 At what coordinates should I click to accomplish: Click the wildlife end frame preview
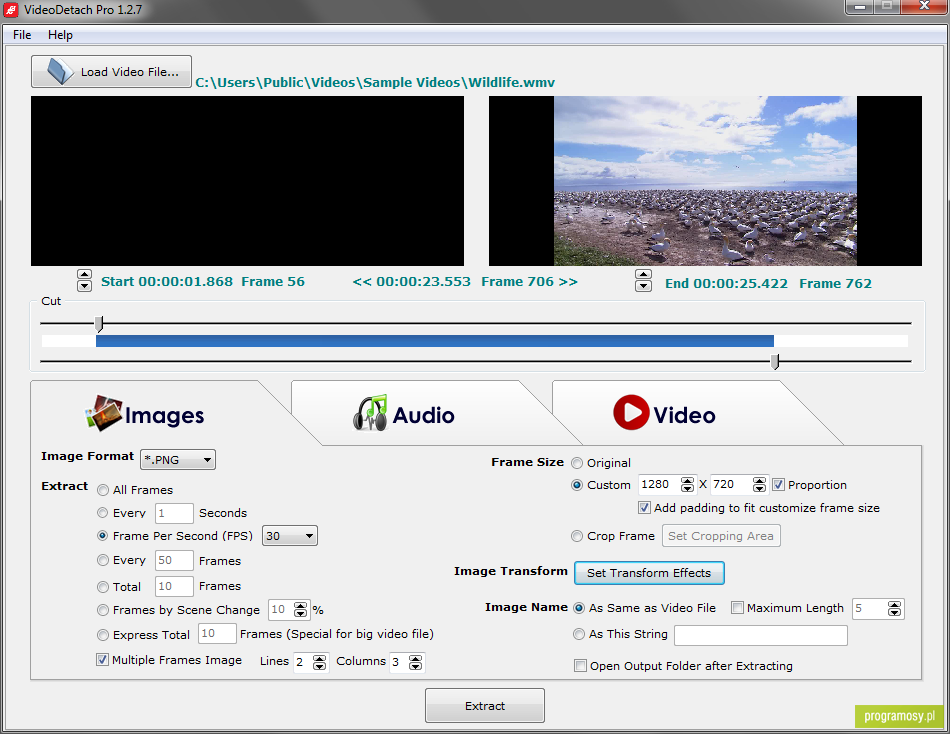click(705, 181)
